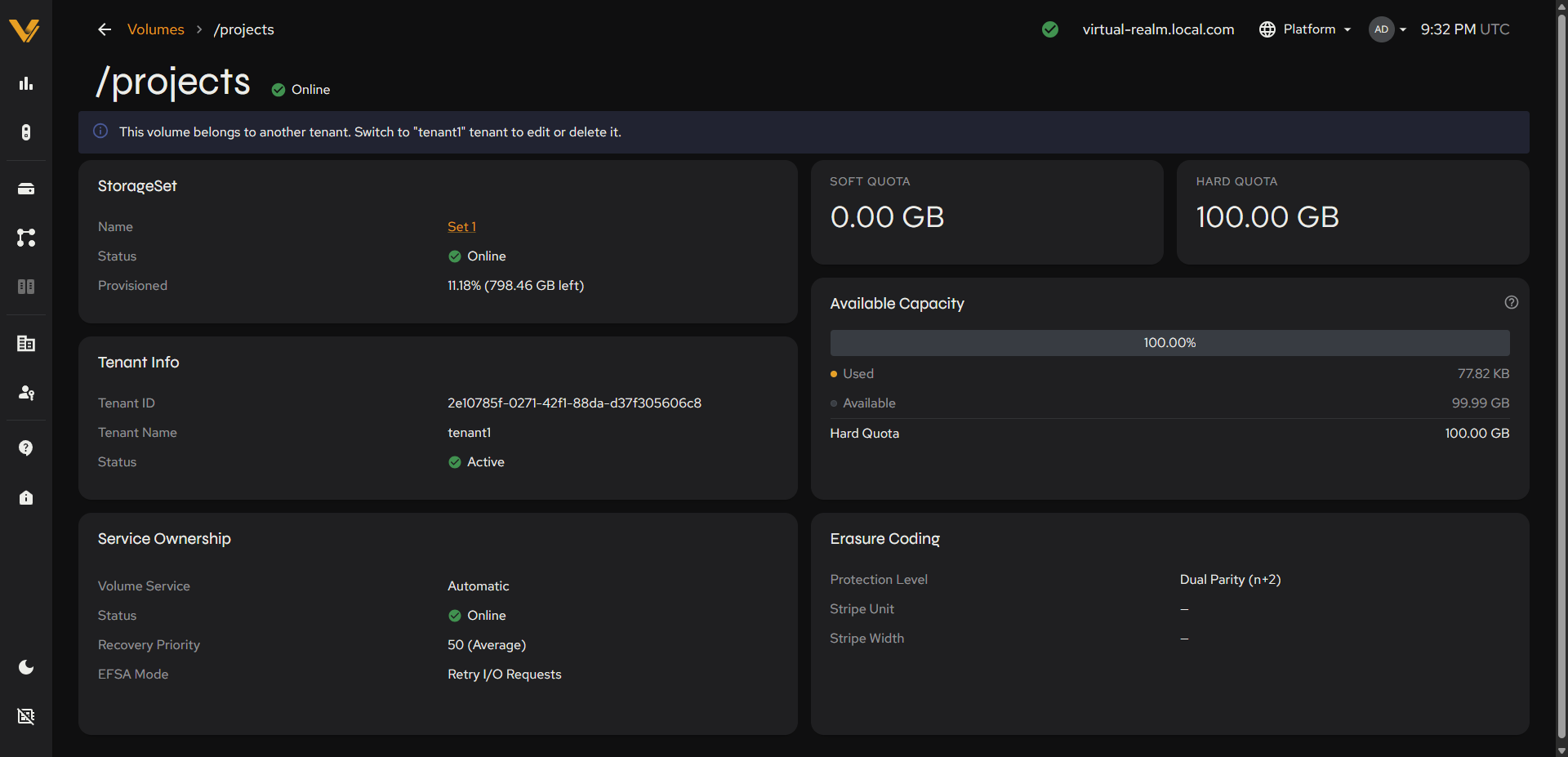Click the Retry I/O Requests value
The image size is (1568, 757).
(504, 675)
